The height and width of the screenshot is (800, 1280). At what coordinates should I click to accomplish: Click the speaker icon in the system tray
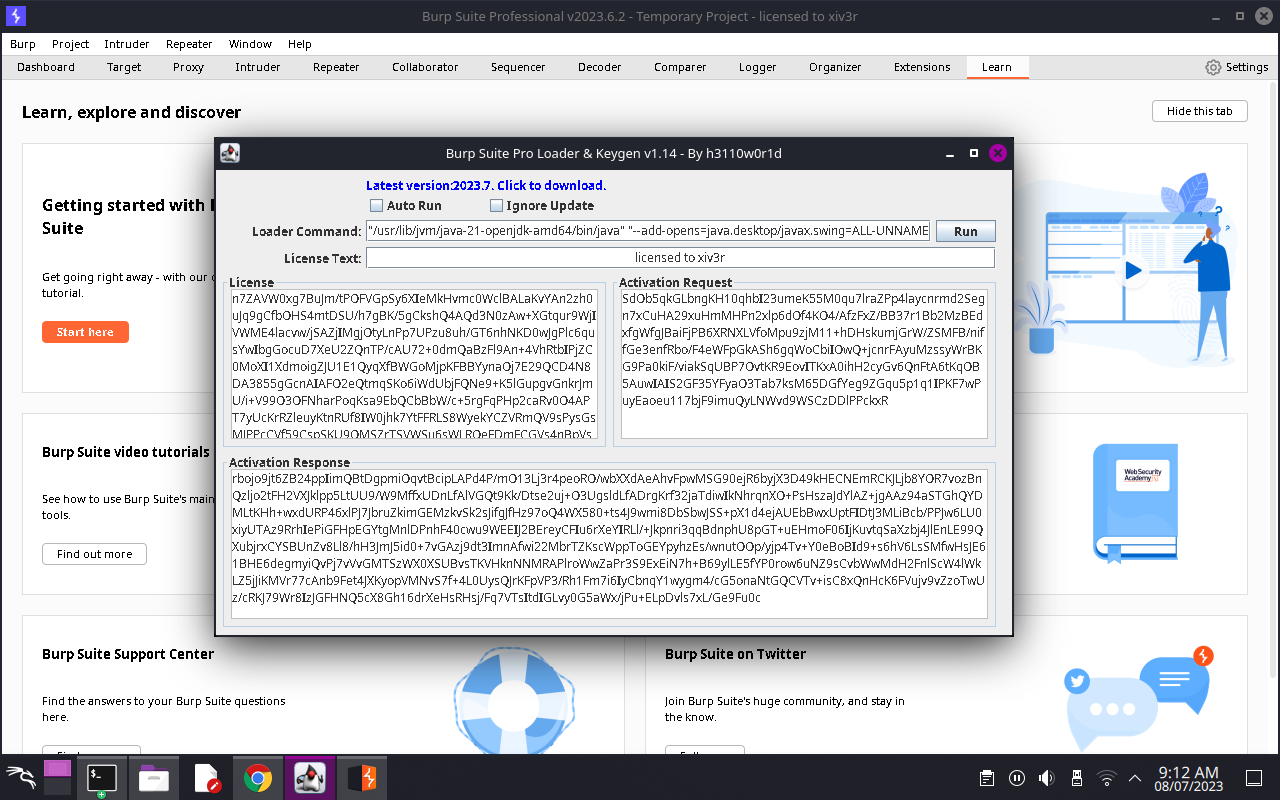pyautogui.click(x=1046, y=777)
